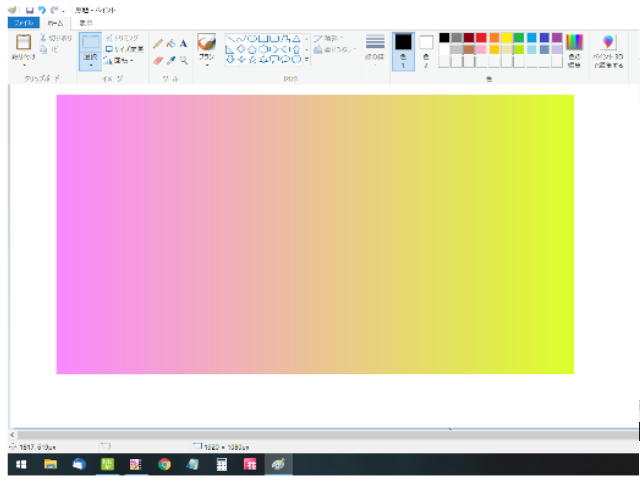Open Google Chrome from the taskbar

pos(164,464)
